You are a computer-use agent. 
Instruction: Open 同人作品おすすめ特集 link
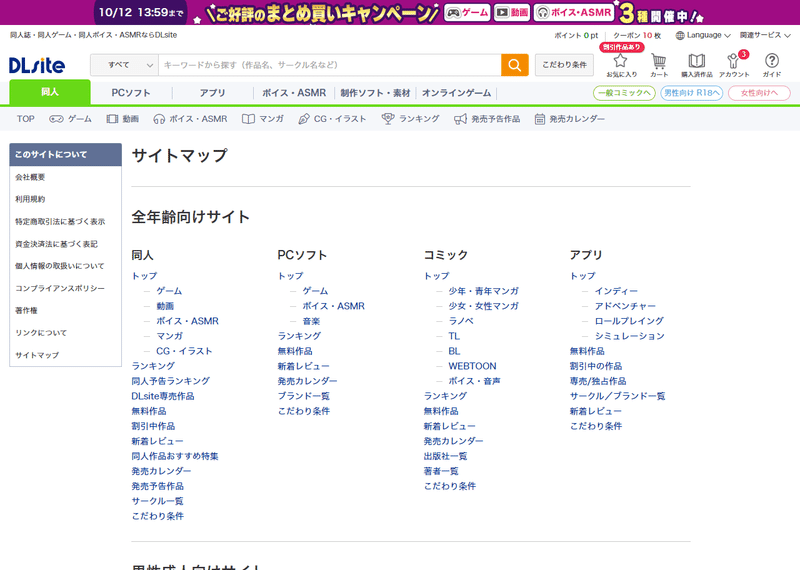[x=174, y=456]
